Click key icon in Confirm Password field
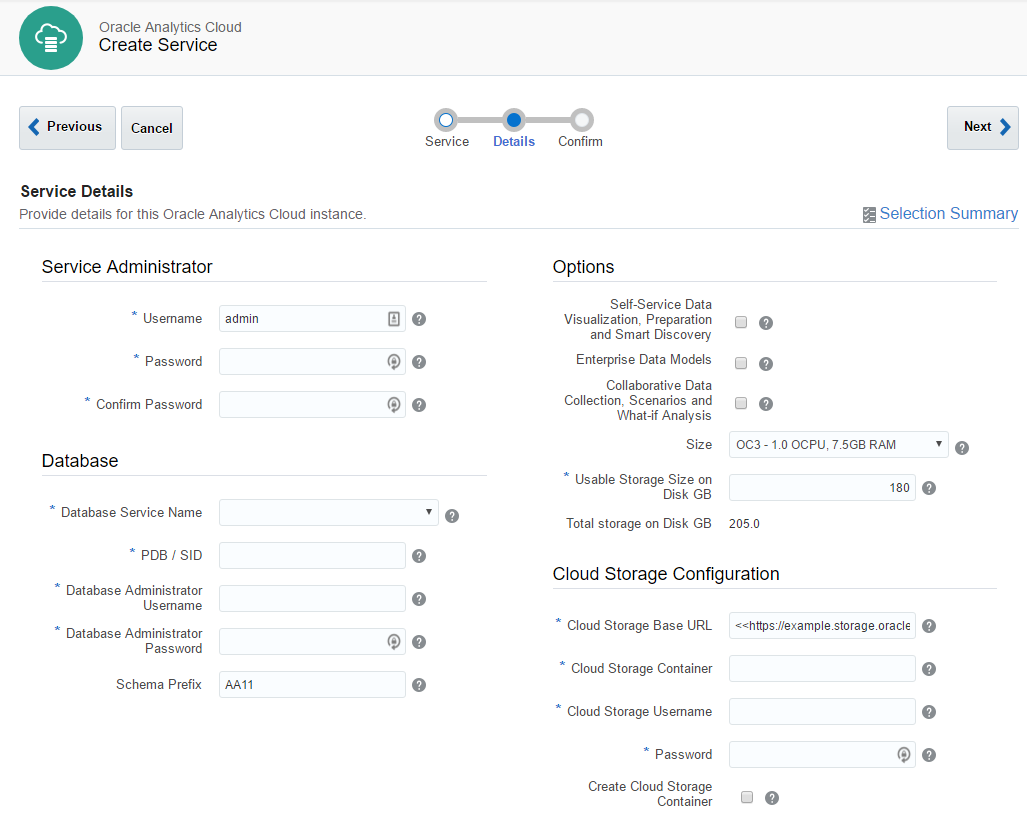Screen dimensions: 1027x836 pyautogui.click(x=394, y=405)
